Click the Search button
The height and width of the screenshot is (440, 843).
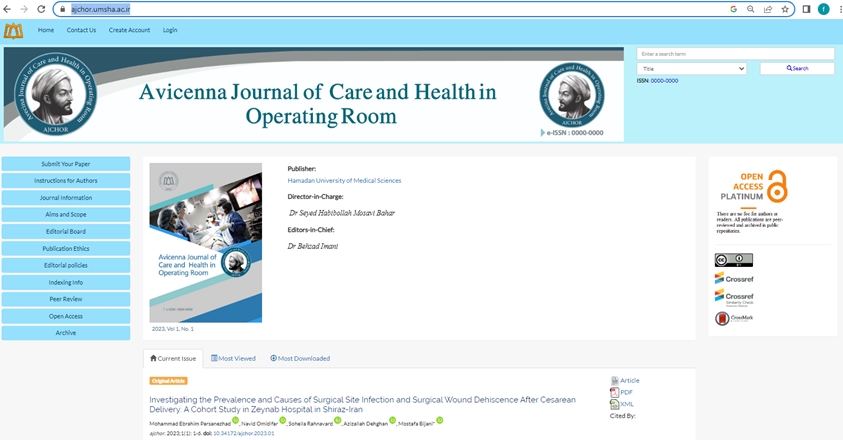(797, 68)
